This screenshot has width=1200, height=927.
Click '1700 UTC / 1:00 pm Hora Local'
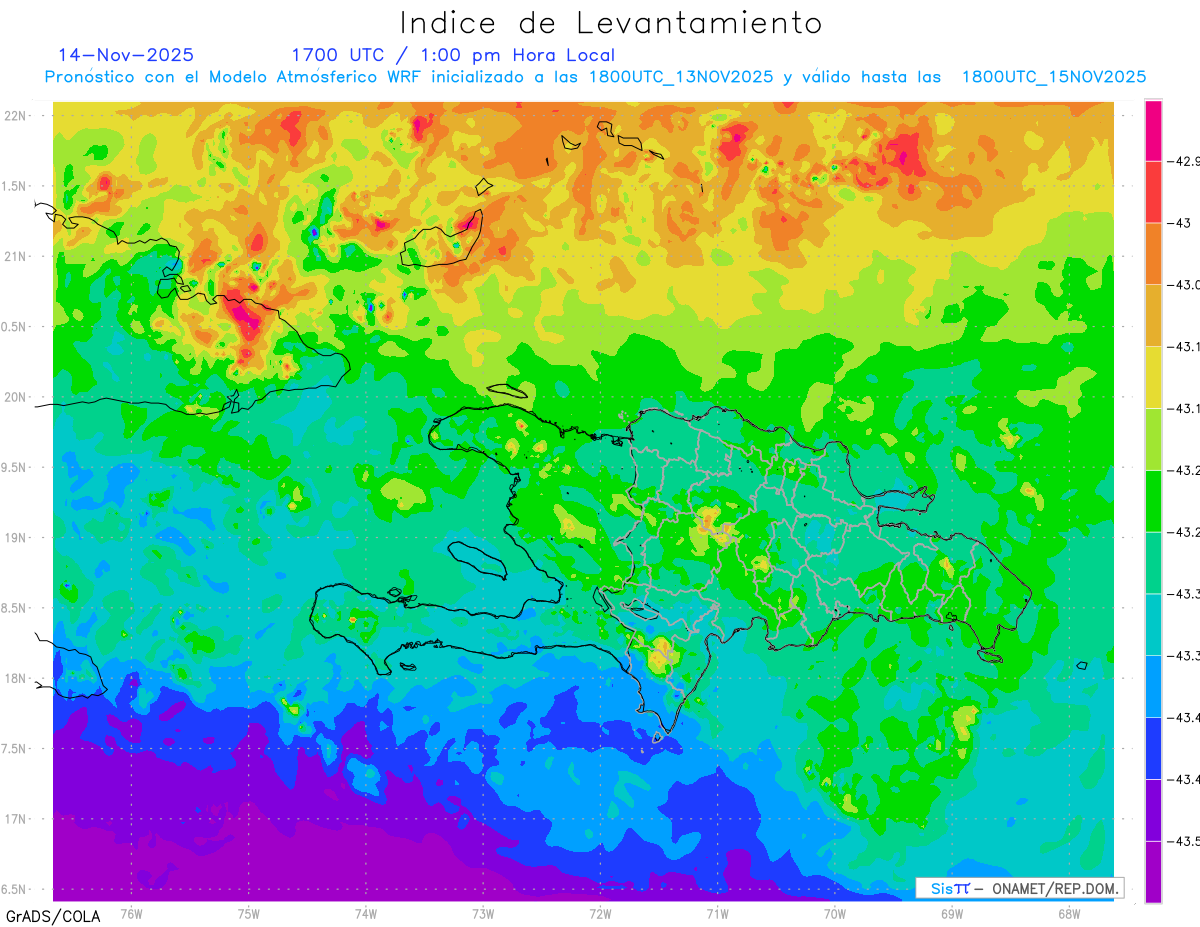coord(453,55)
